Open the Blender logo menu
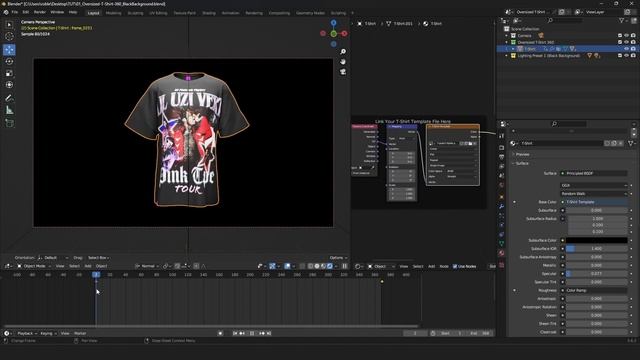 6,13
